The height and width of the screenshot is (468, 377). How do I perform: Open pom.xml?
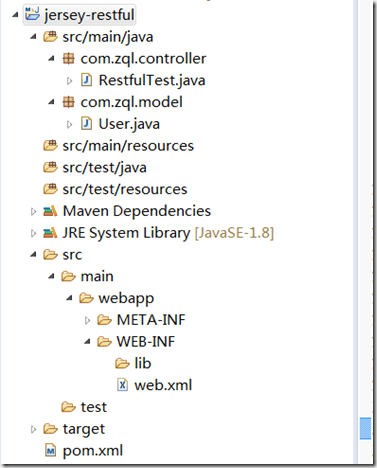point(93,451)
